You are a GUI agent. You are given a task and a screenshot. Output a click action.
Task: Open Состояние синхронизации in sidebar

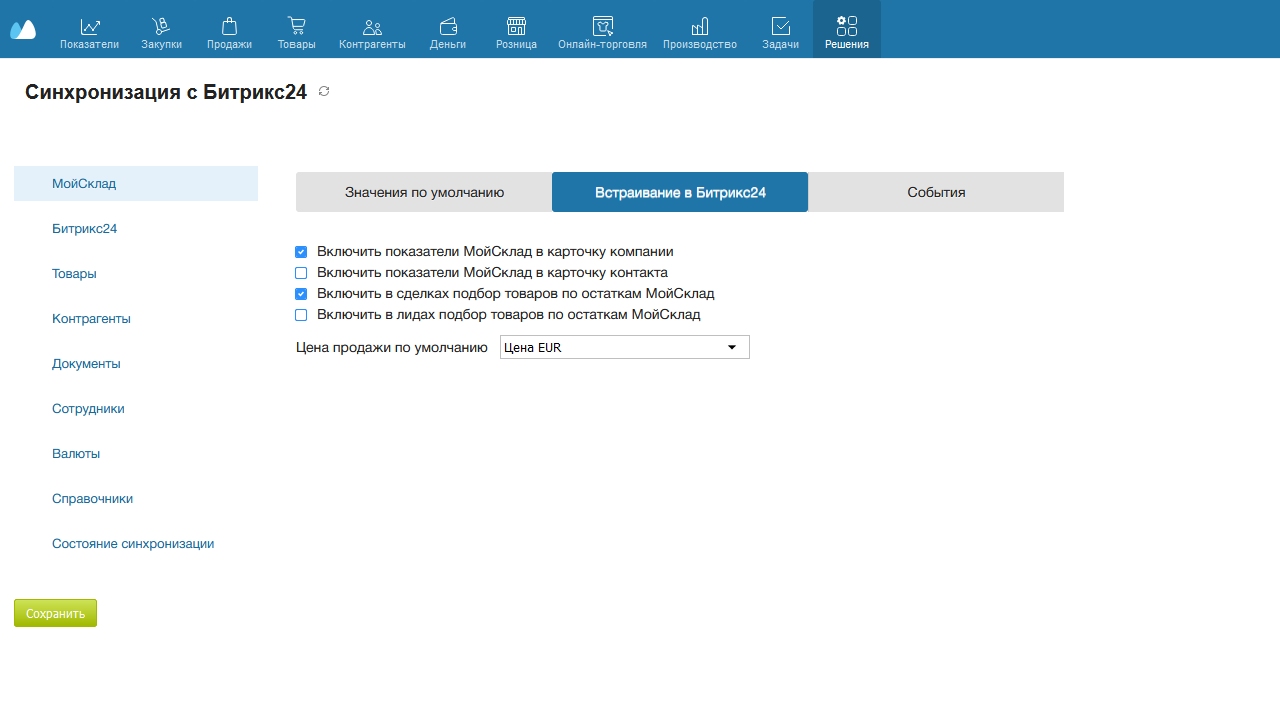click(x=133, y=544)
